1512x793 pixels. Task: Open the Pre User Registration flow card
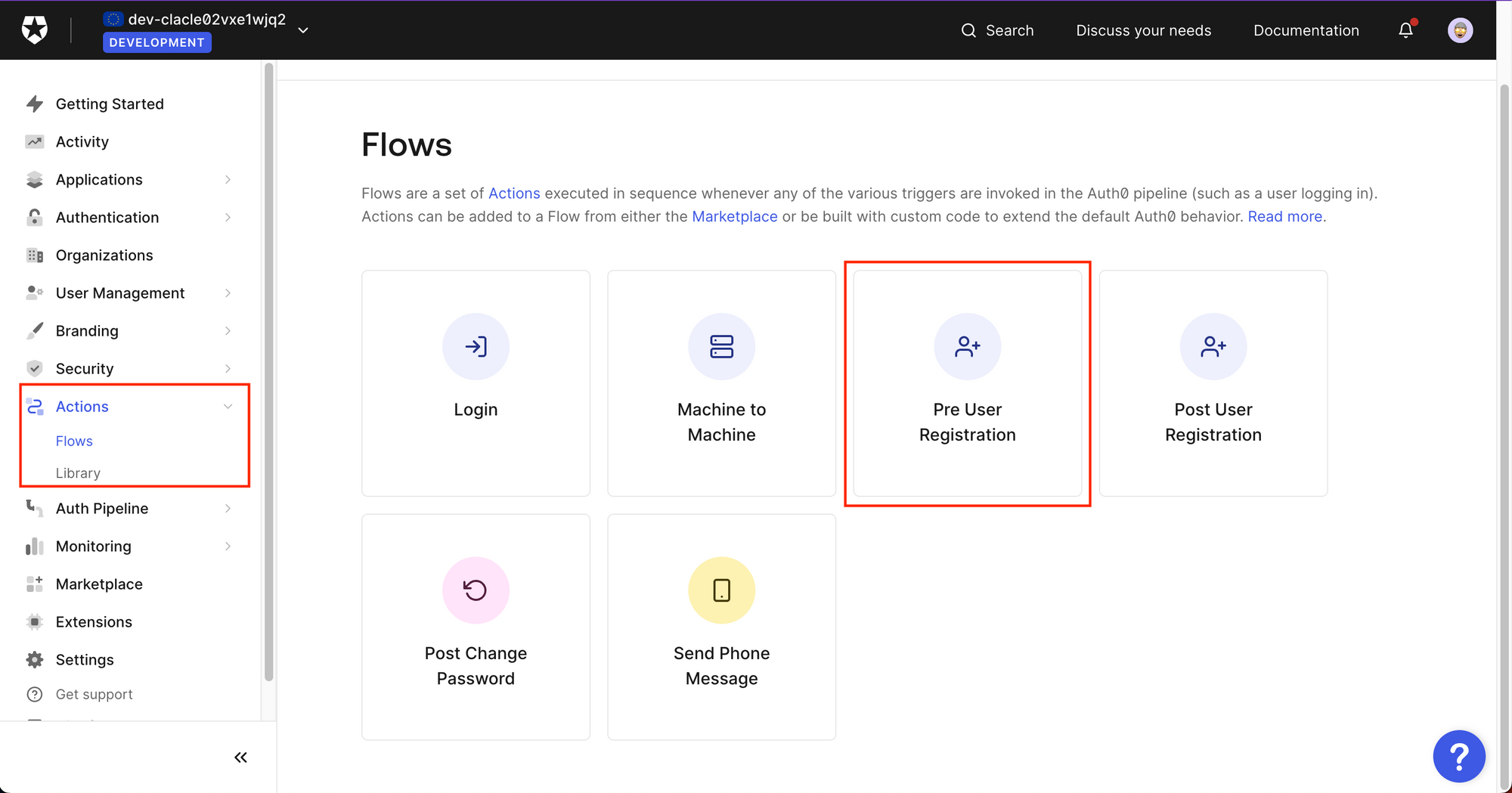967,383
